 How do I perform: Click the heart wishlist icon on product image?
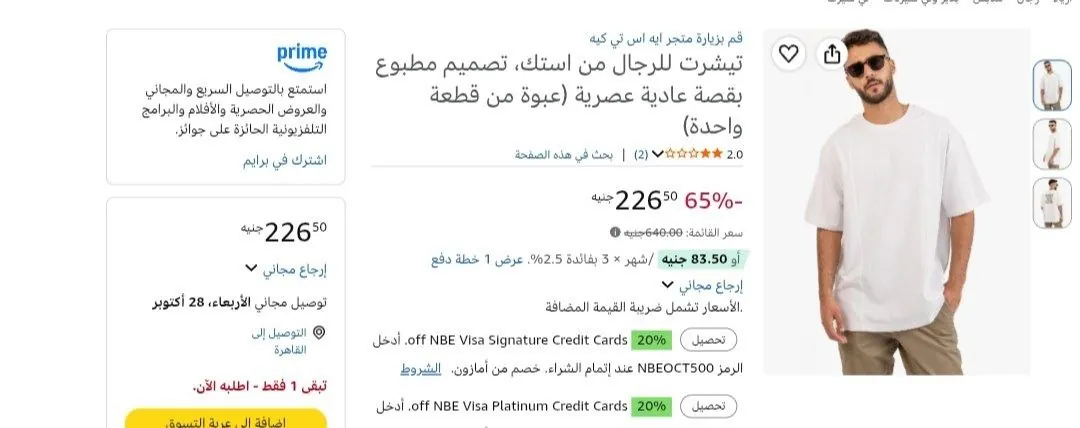[789, 54]
